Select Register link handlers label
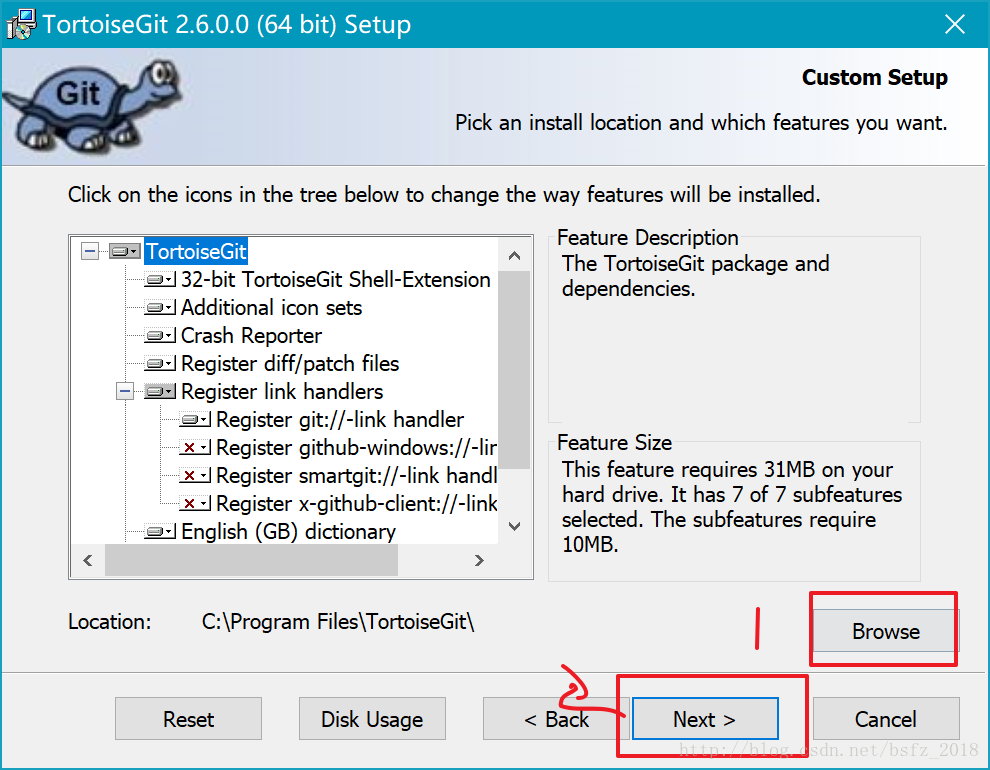The height and width of the screenshot is (770, 990). [282, 391]
